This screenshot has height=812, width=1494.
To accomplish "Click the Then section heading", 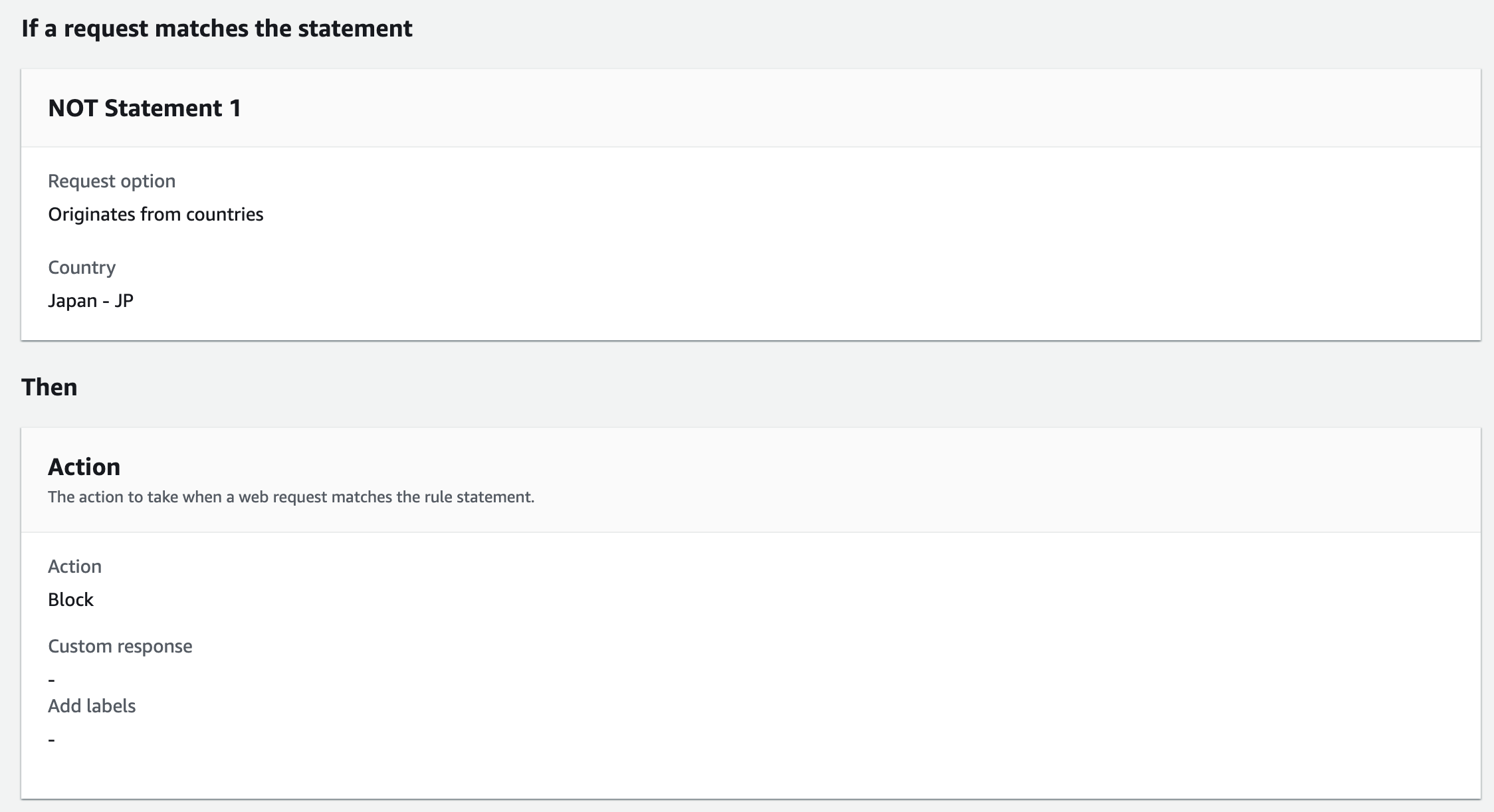I will (49, 387).
